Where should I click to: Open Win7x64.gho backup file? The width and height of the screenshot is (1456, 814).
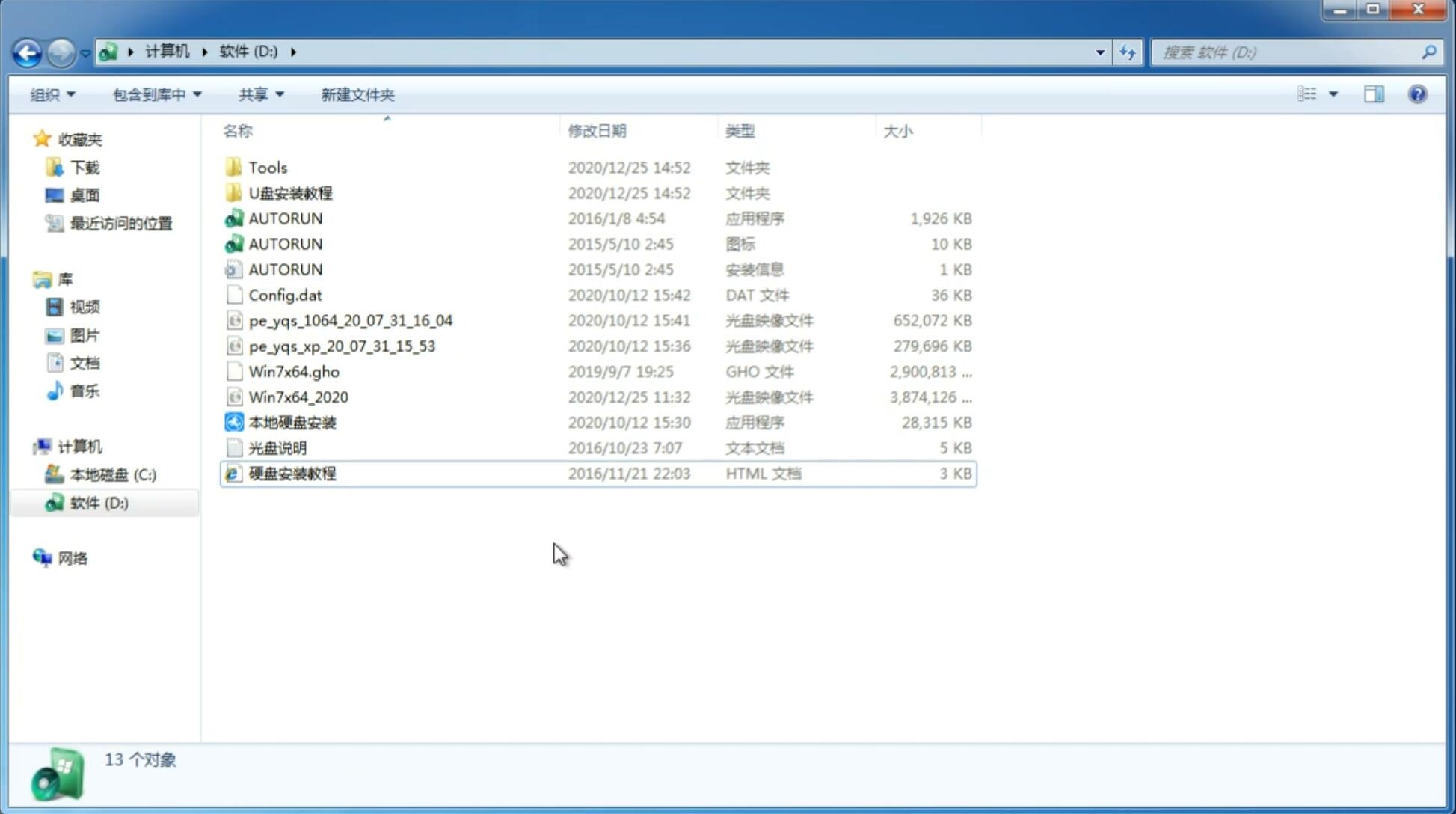(x=295, y=371)
